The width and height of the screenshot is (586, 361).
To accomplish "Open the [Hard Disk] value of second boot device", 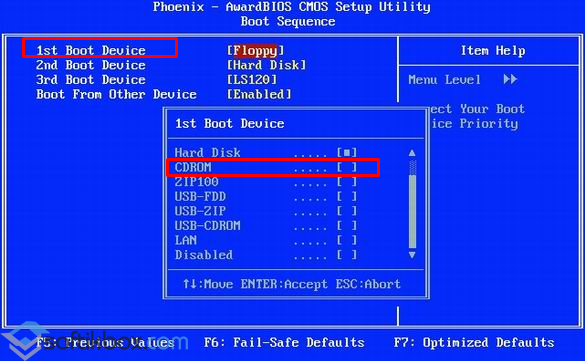I will point(266,65).
